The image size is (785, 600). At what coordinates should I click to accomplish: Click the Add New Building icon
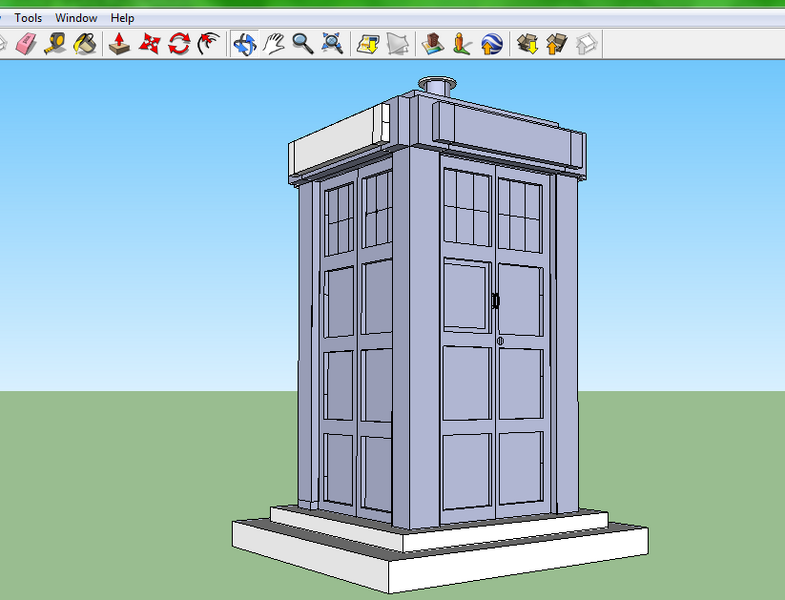tap(433, 44)
